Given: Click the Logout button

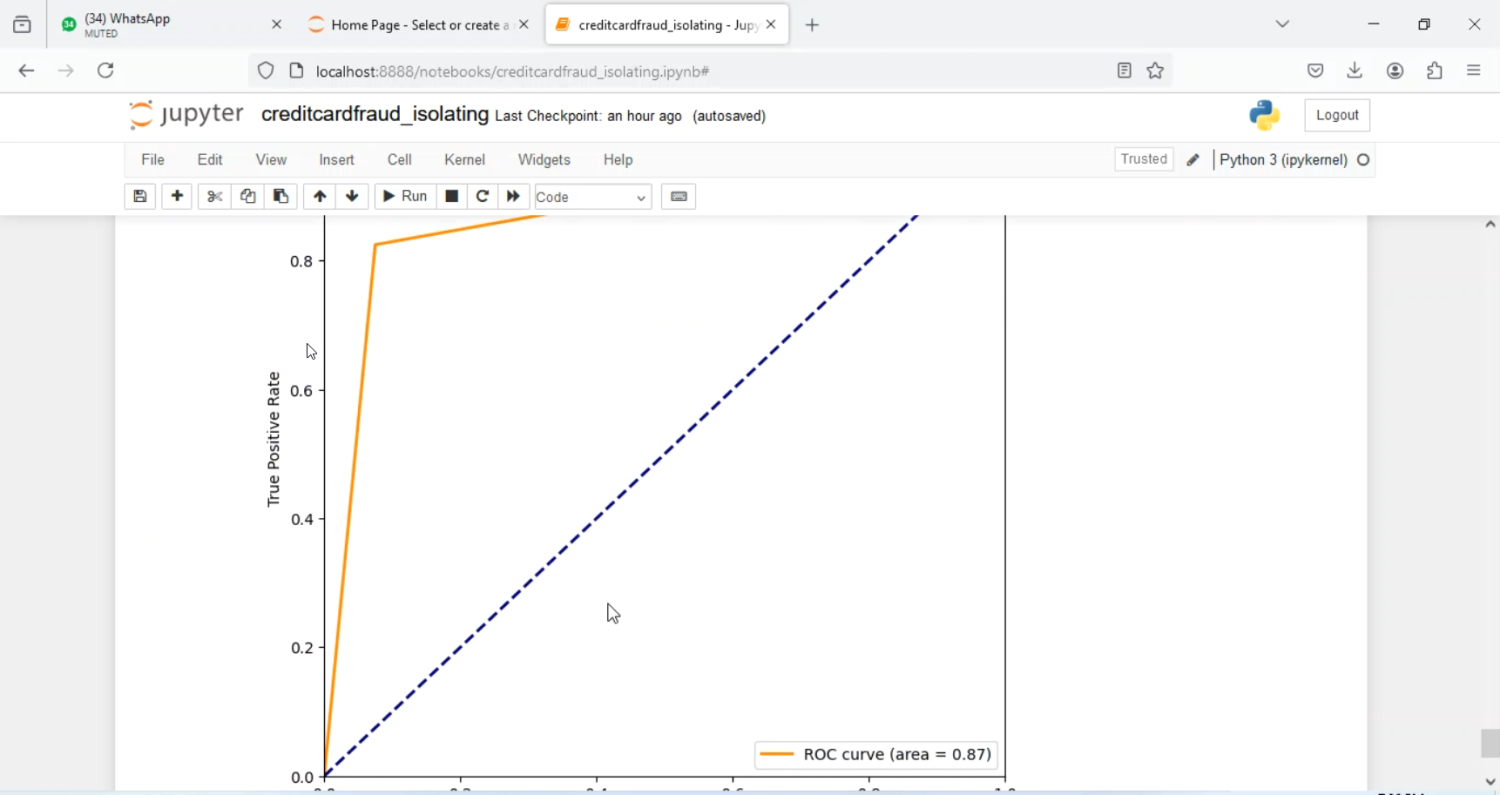Looking at the screenshot, I should click(x=1336, y=115).
